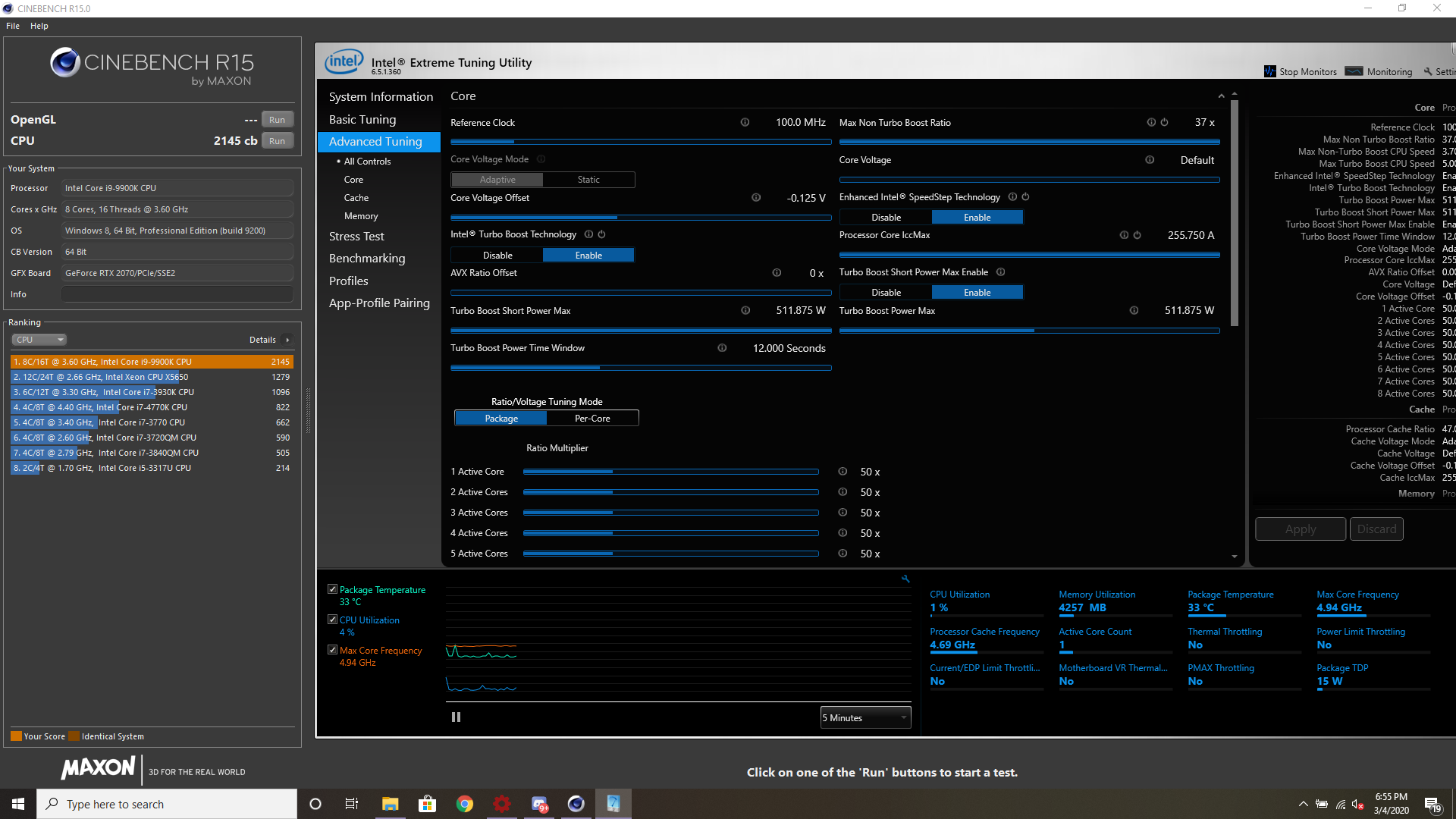
Task: Click the Stop Monitors icon
Action: (x=1269, y=71)
